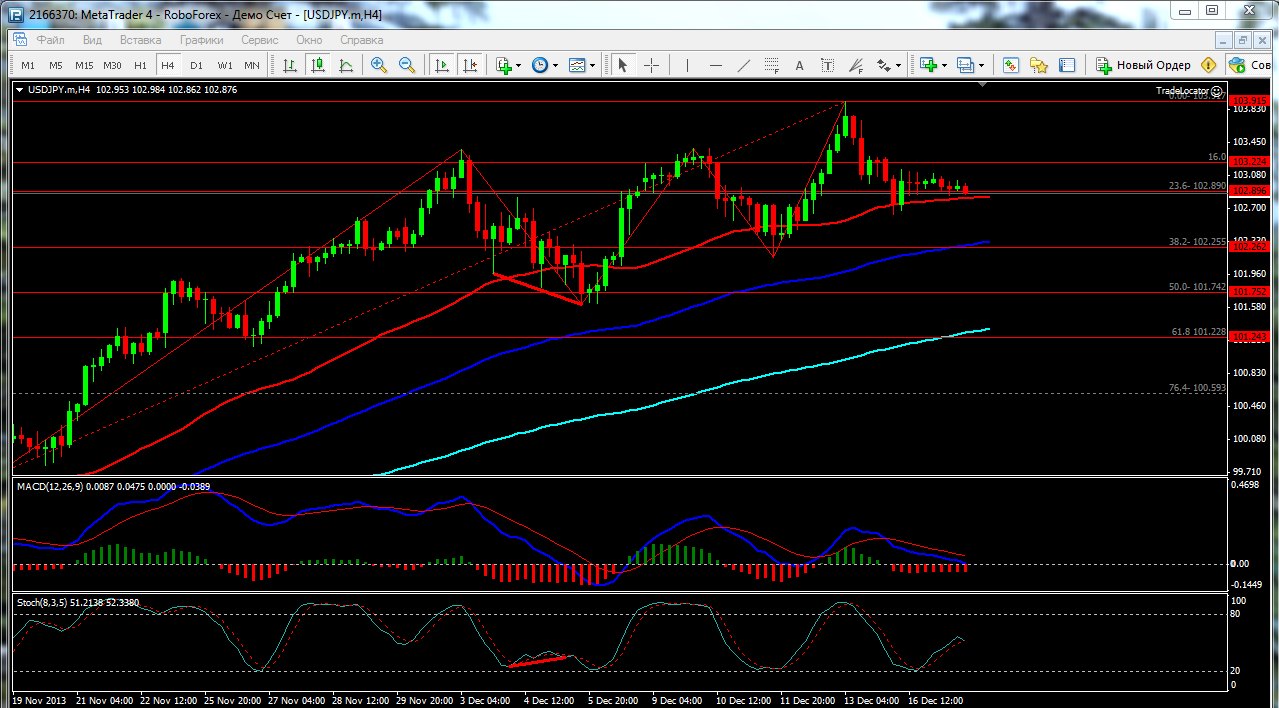Expand the new chart dropdown arrow
Image resolution: width=1279 pixels, height=708 pixels.
coord(945,66)
